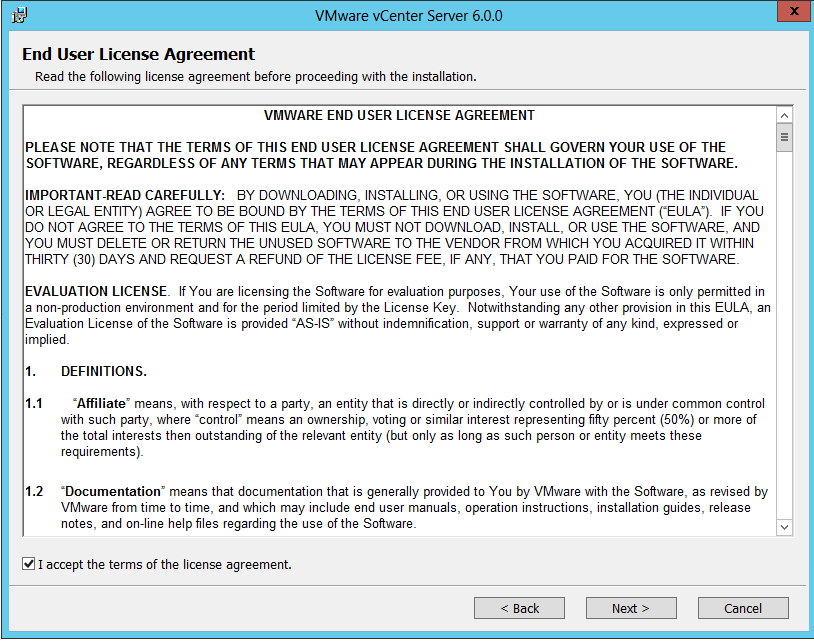
Task: Click the VMWARE END USER LICENSE AGREEMENT heading
Action: [x=399, y=115]
